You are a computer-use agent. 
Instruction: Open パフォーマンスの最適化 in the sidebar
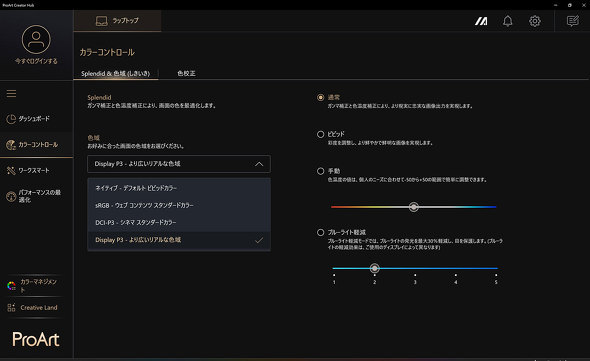(36, 196)
